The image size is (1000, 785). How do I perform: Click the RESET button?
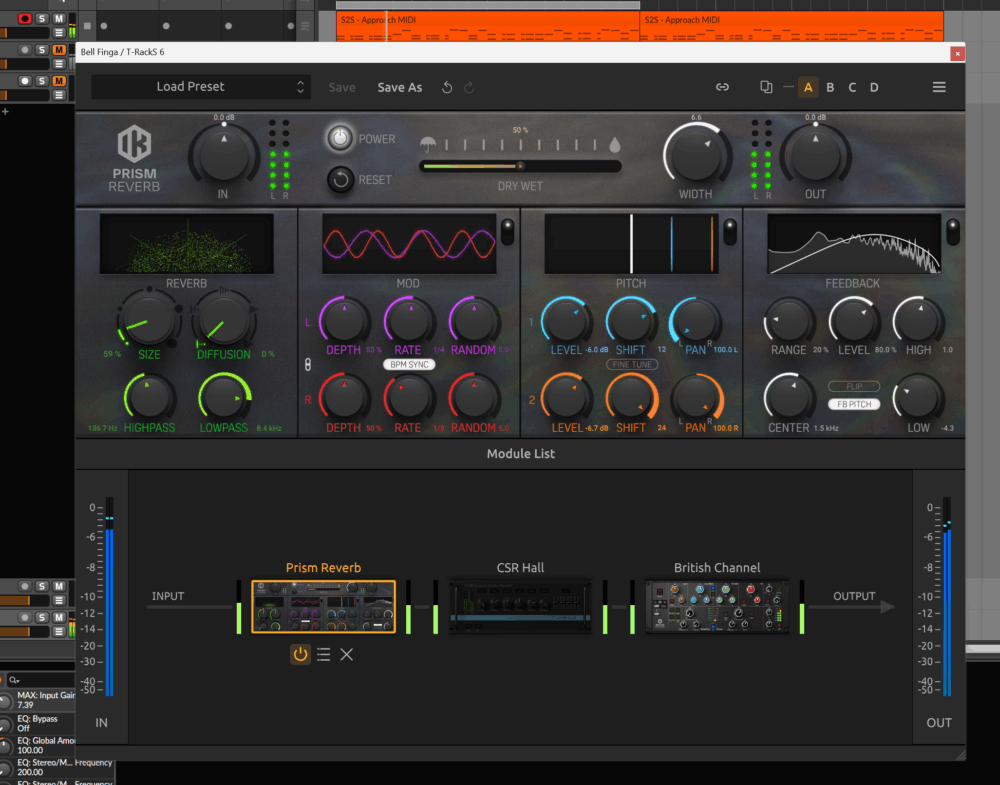(x=341, y=180)
